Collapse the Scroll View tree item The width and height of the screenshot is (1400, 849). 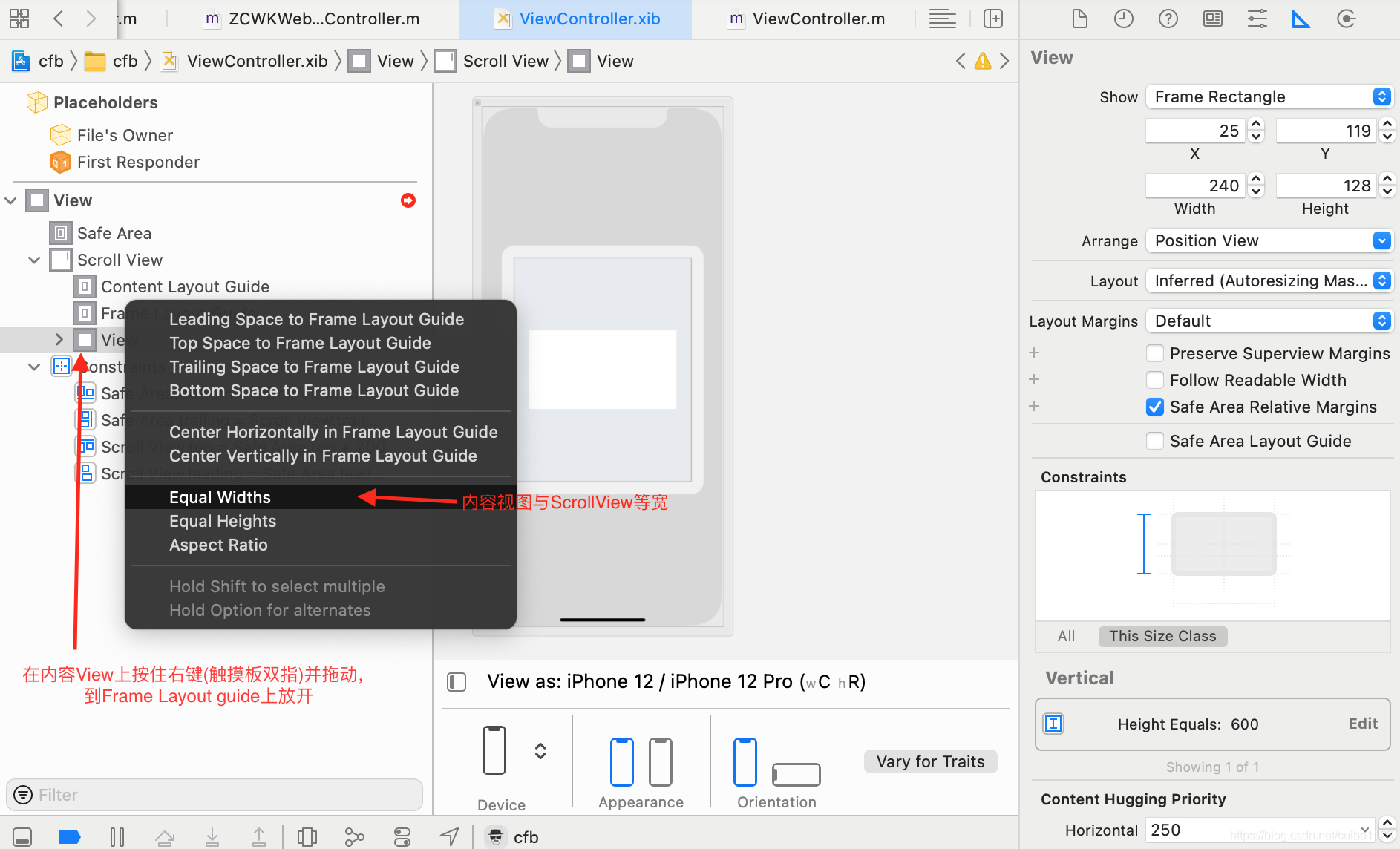coord(34,260)
